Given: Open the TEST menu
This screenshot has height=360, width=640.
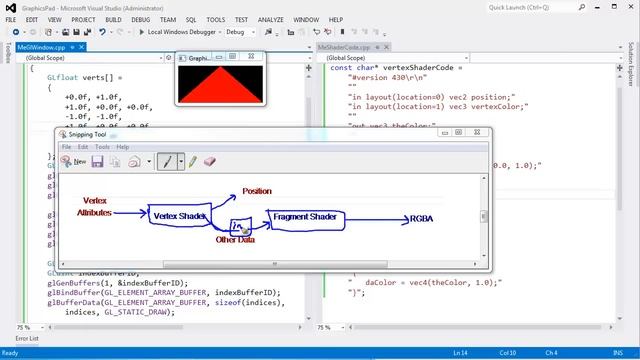Looking at the screenshot, I should point(241,20).
